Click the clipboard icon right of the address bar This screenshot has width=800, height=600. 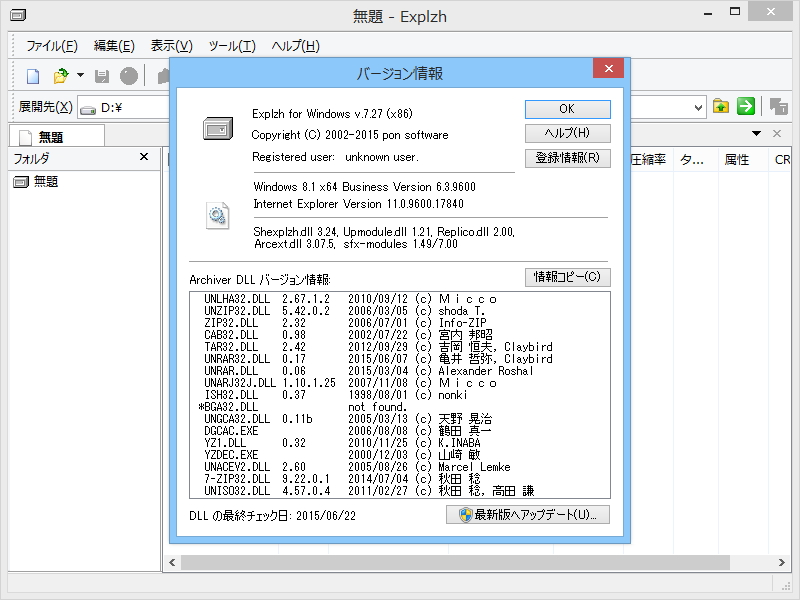[x=779, y=106]
